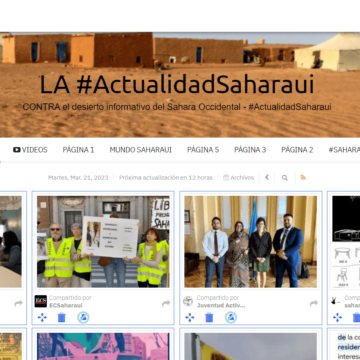
Task: Click the Juventud Activ... round avatar
Action: pos(188,301)
